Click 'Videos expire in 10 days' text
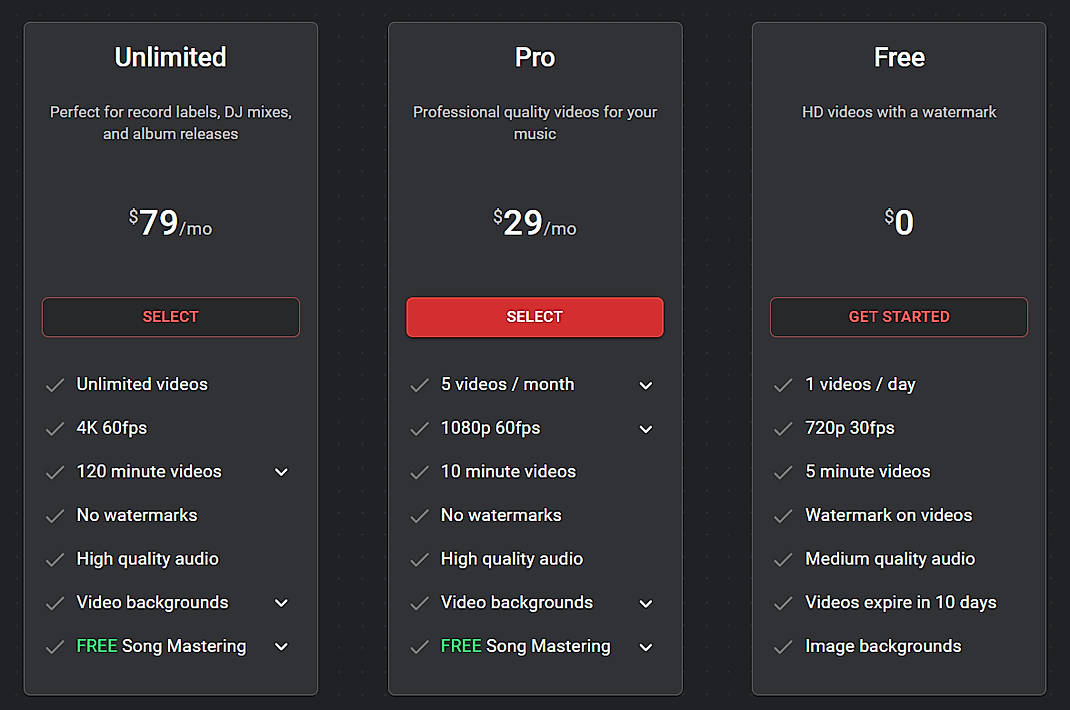This screenshot has width=1070, height=710. pos(901,603)
